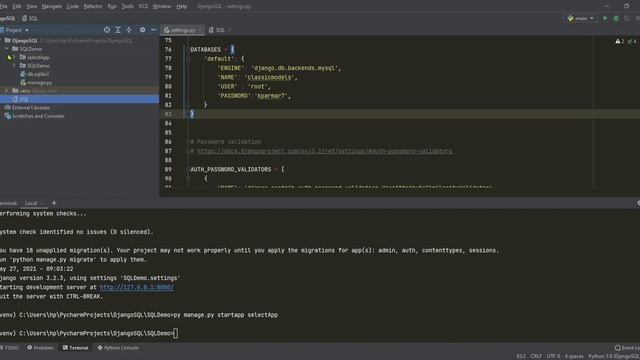Add new terminal session with plus icon
The image size is (640, 360).
pos(54,203)
